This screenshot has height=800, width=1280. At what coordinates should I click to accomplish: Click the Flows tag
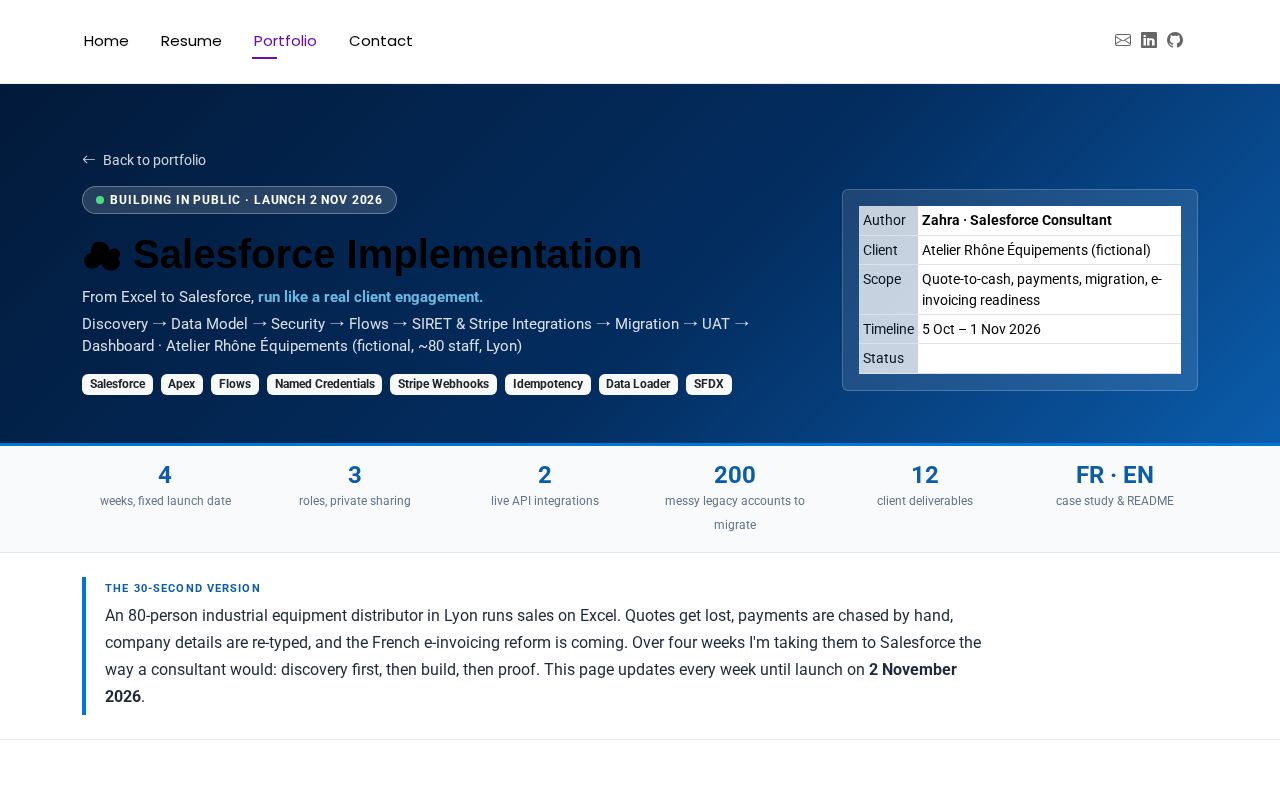pos(235,384)
